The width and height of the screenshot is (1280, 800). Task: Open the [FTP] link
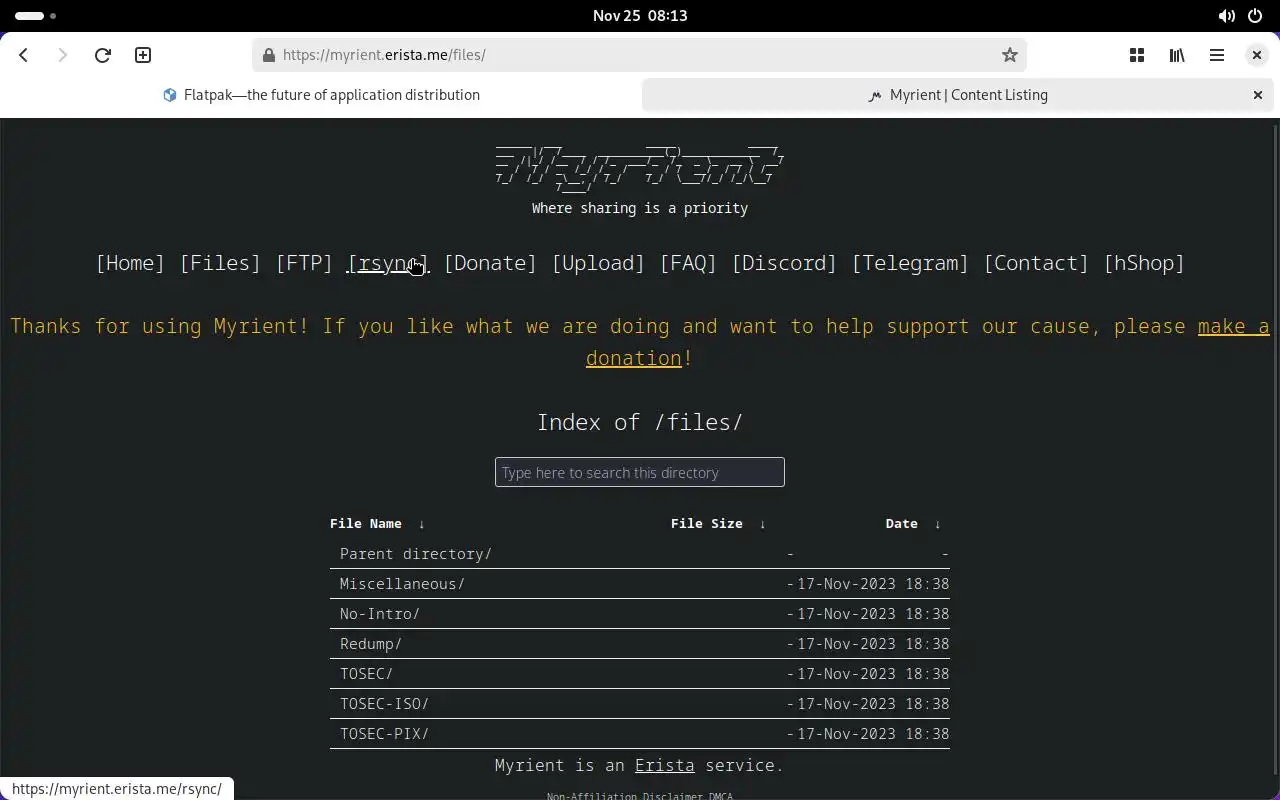click(x=304, y=263)
